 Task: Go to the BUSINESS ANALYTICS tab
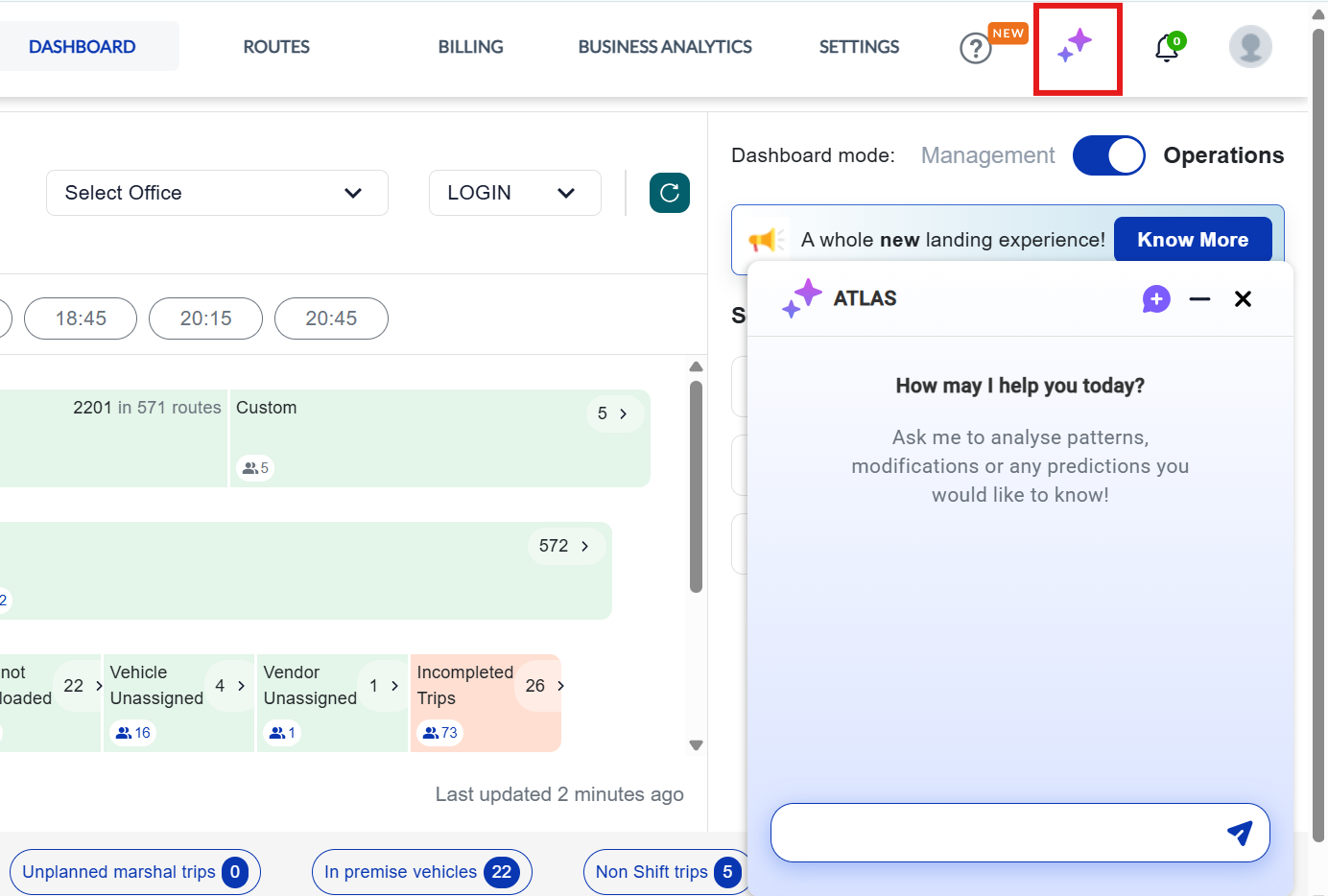[x=665, y=46]
